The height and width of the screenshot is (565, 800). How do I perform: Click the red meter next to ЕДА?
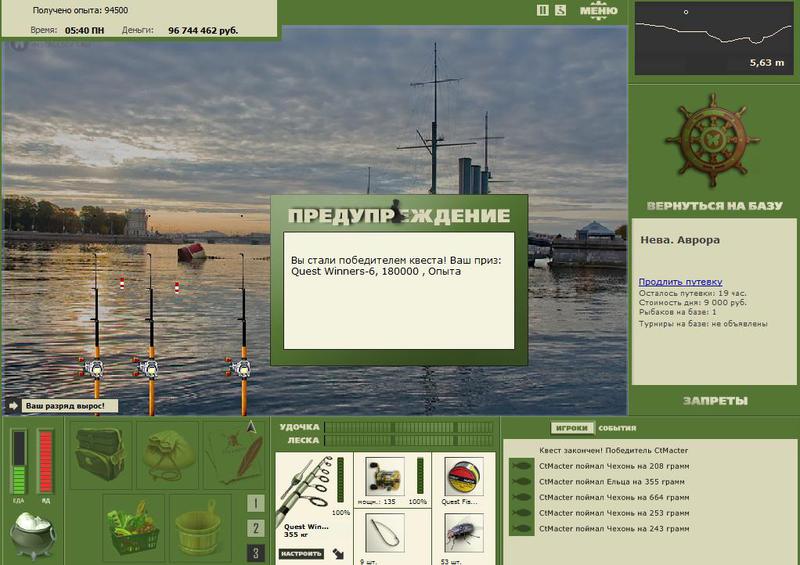coord(45,462)
